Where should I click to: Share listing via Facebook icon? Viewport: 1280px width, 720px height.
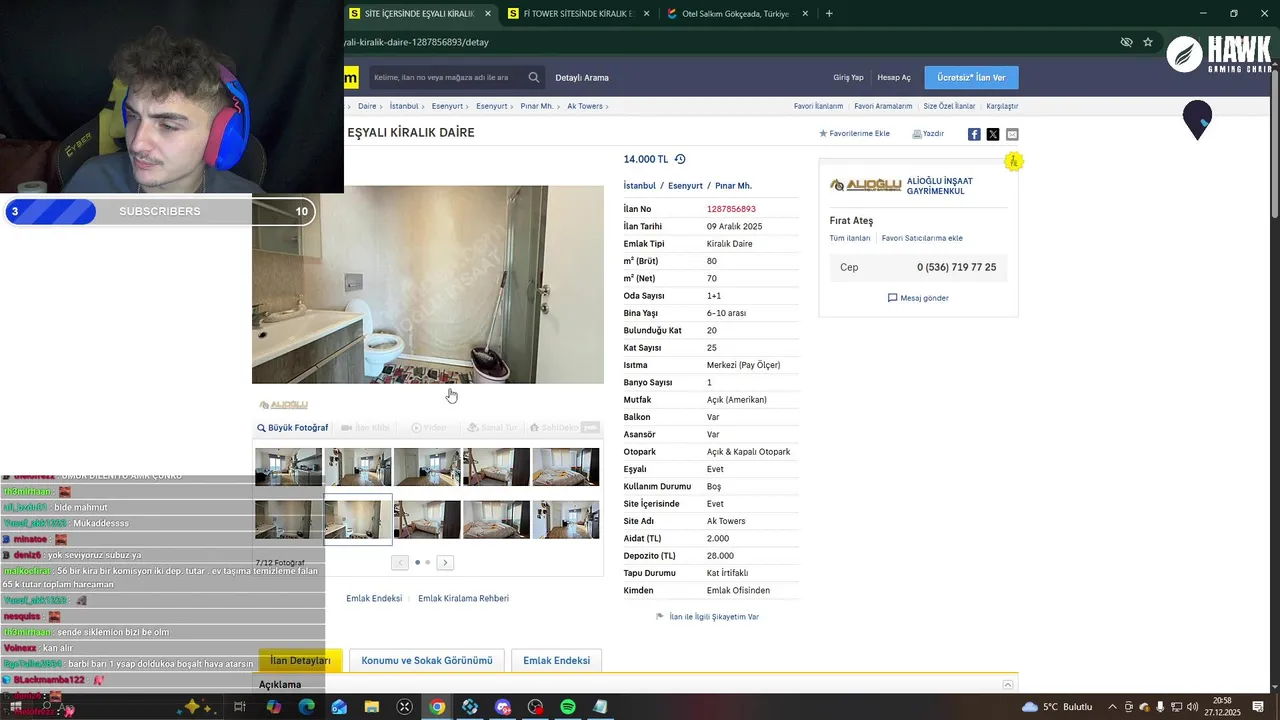click(974, 134)
